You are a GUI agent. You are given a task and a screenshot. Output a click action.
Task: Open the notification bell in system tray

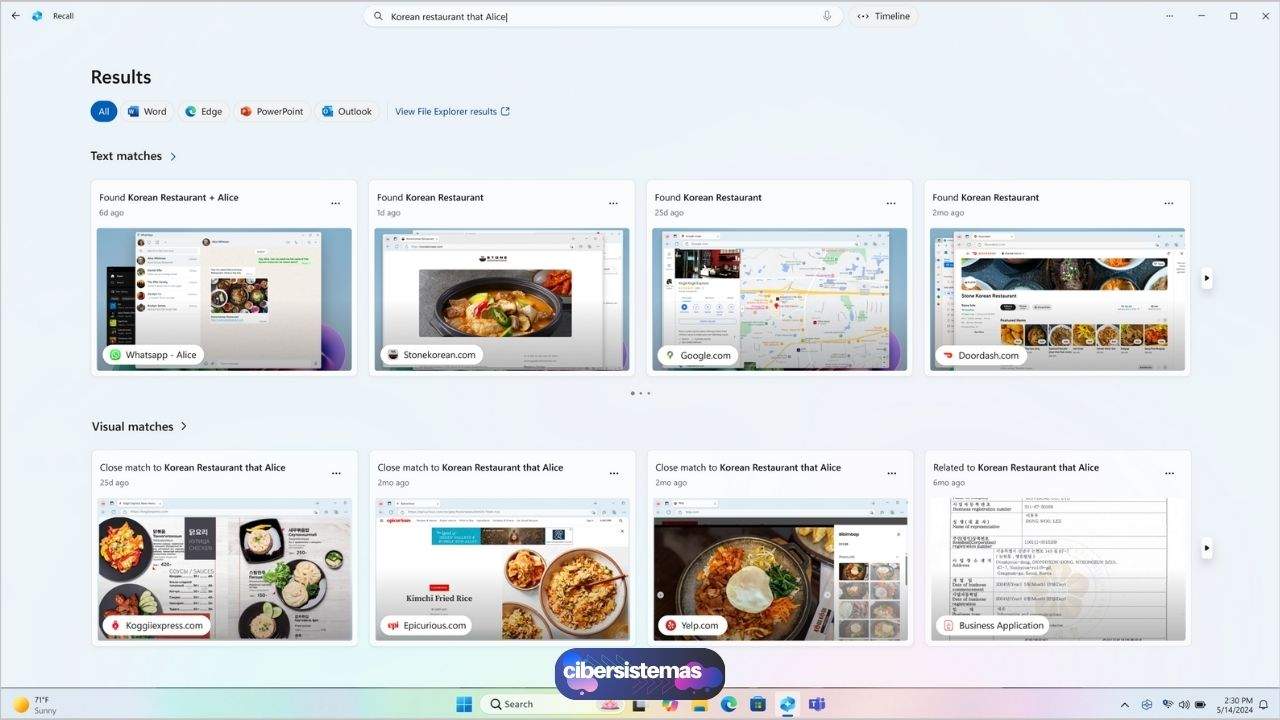coord(1263,705)
